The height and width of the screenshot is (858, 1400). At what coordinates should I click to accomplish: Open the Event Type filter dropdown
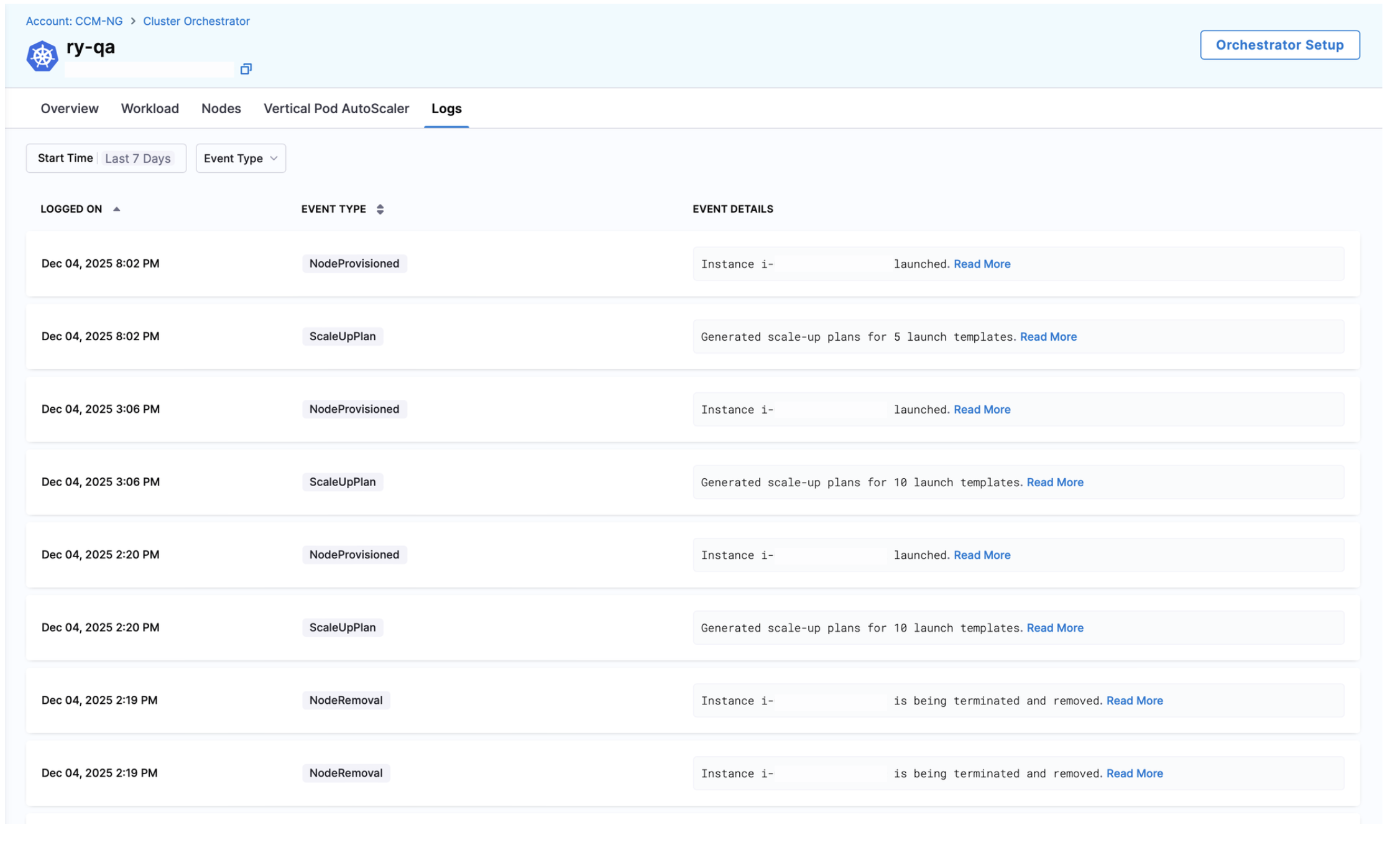[x=241, y=159]
